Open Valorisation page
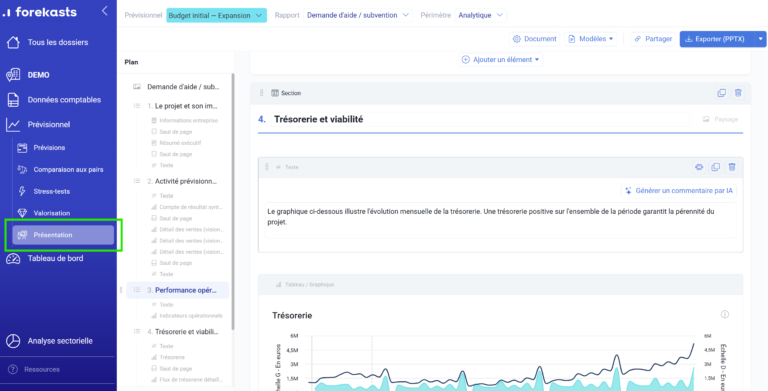 click(x=44, y=213)
